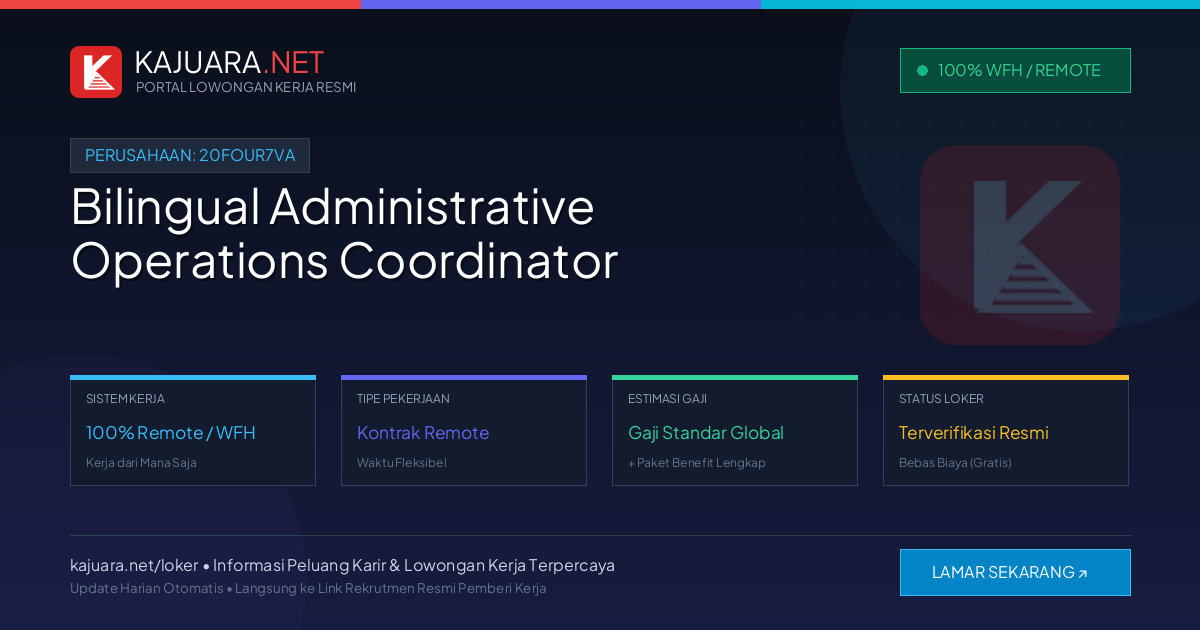Click the ESTIMASI GAJI card label
The height and width of the screenshot is (630, 1200).
point(667,398)
